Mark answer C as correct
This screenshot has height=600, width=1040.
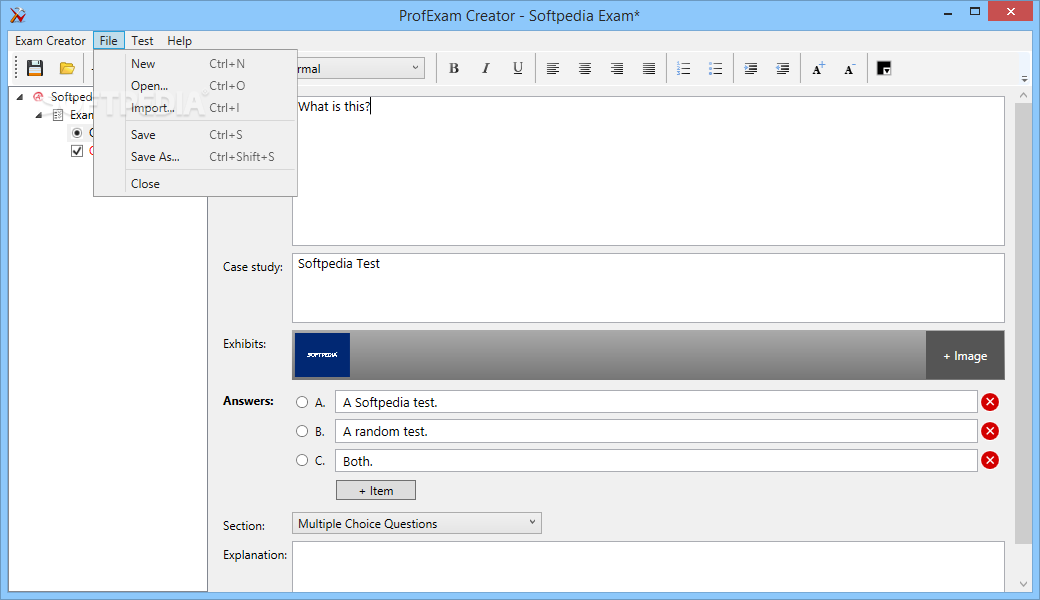[x=302, y=460]
